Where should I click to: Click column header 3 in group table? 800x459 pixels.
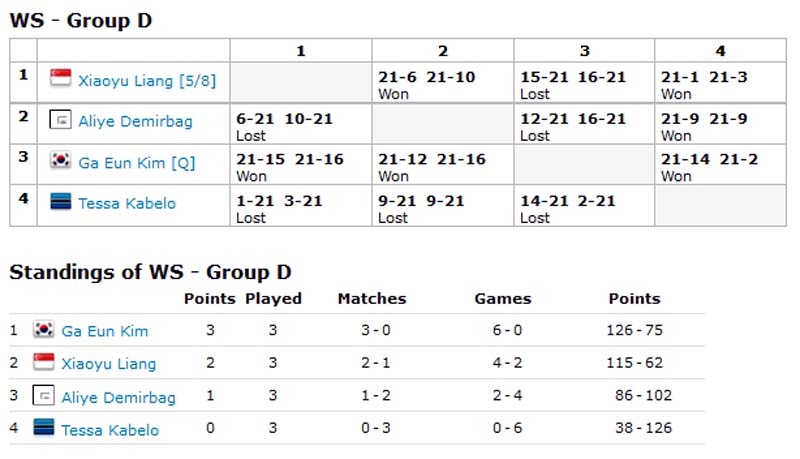(x=584, y=50)
